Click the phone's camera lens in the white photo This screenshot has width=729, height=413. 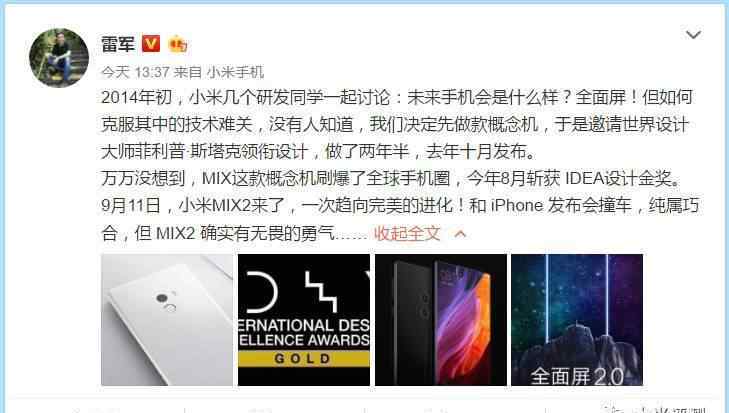[162, 298]
